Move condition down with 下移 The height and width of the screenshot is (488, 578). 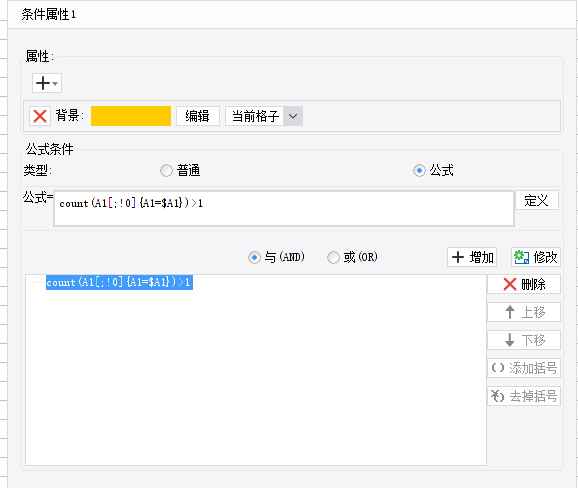[524, 340]
